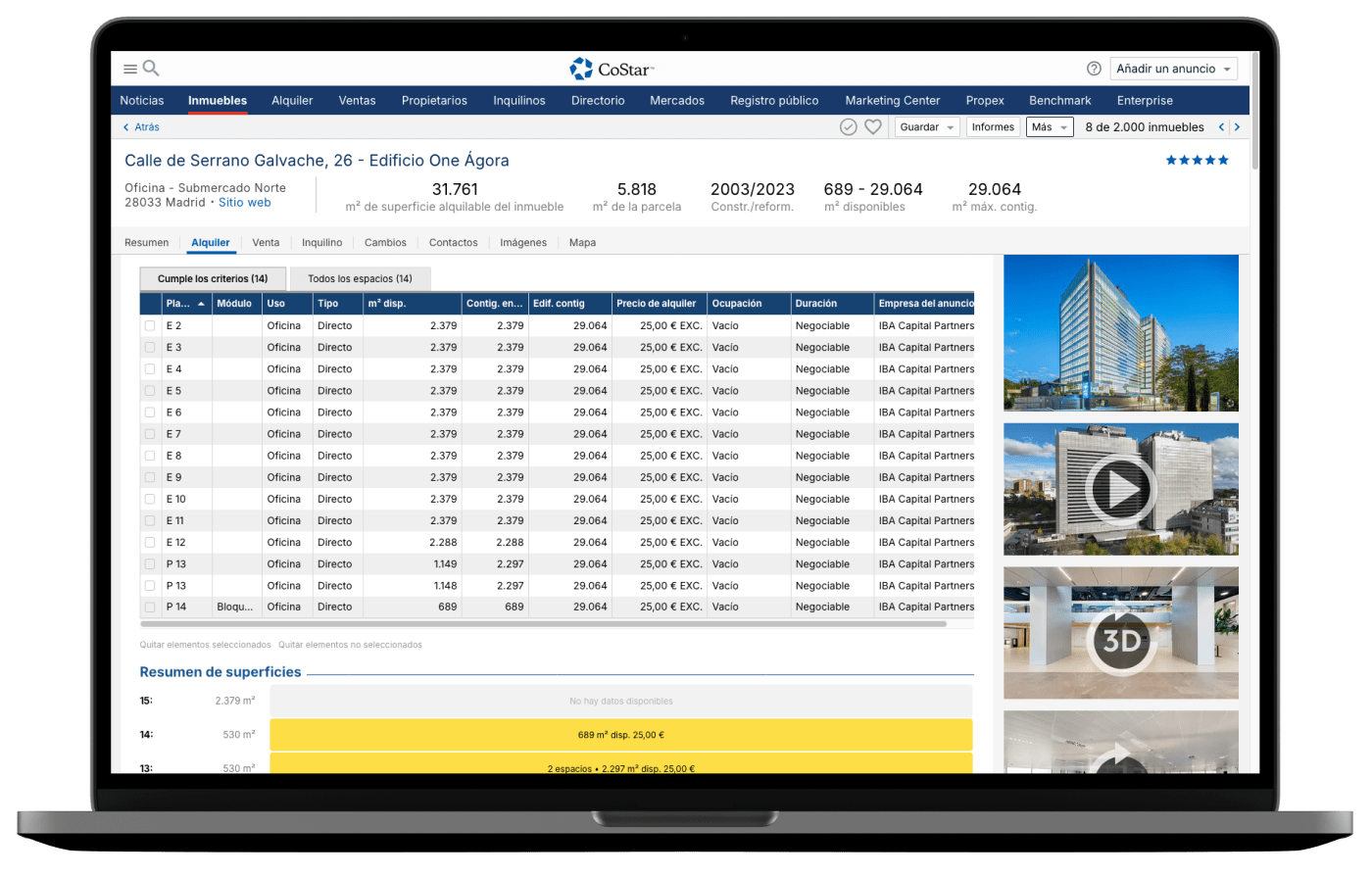Click the yellow 689 m² floor 14 bar

(620, 735)
